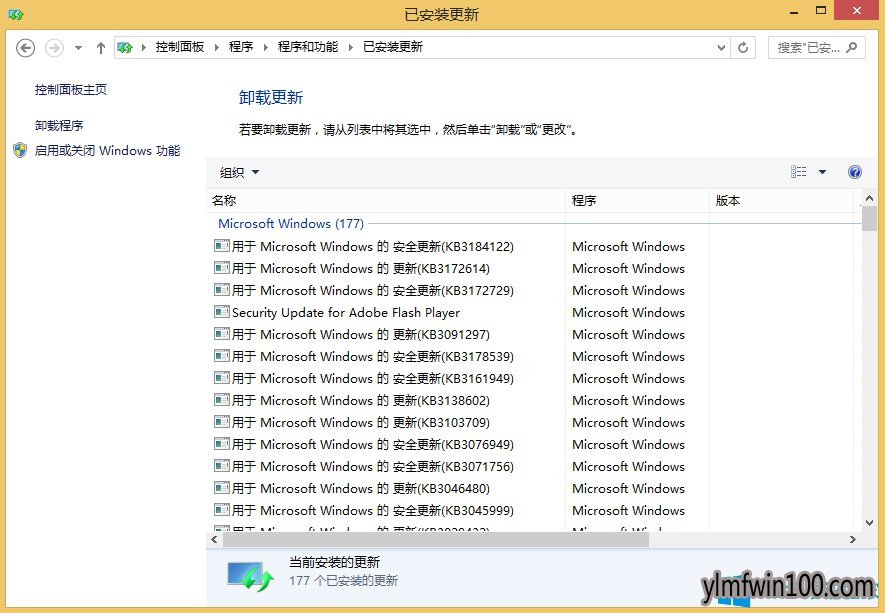Open more view options dropdown arrow
The height and width of the screenshot is (613, 885).
click(822, 172)
